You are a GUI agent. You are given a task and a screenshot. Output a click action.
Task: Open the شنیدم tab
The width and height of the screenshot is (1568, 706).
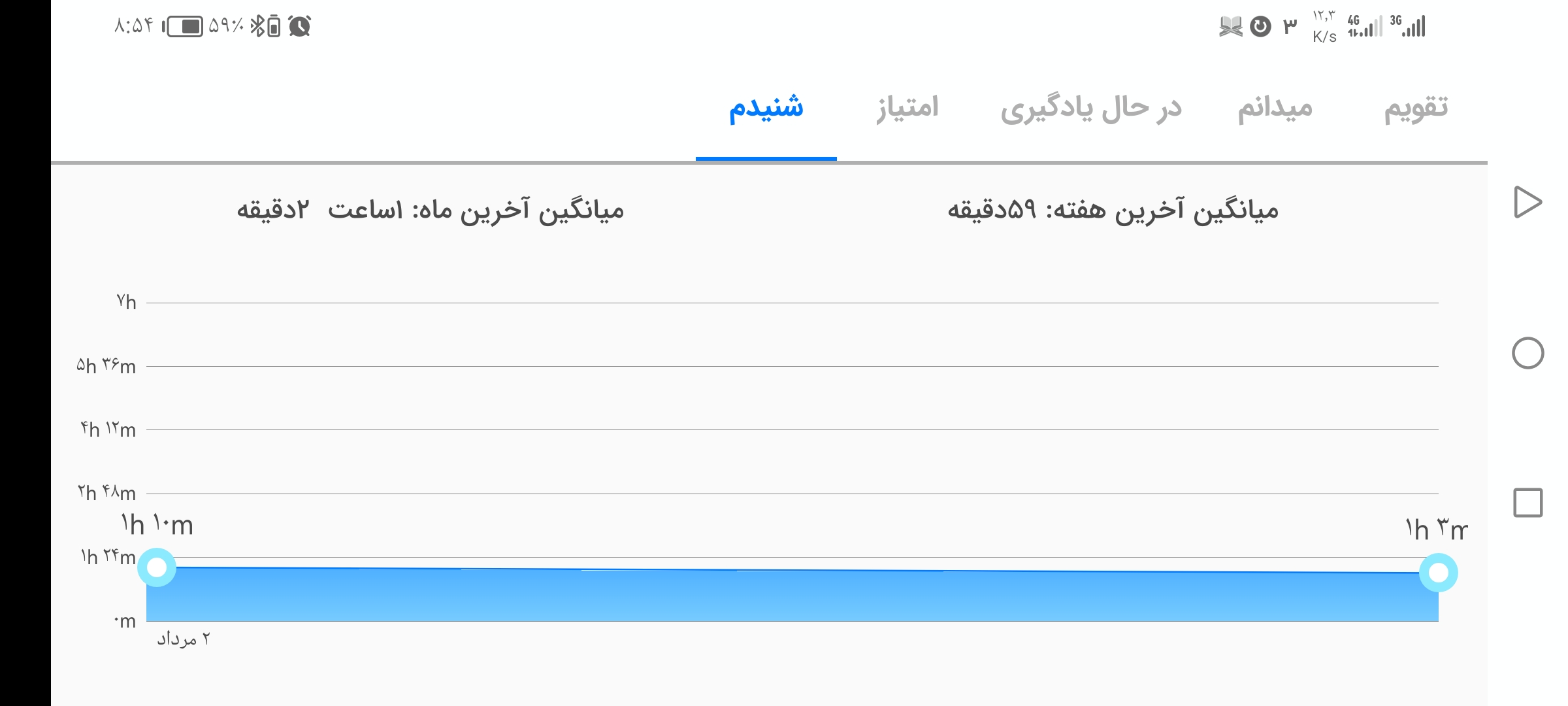[766, 108]
